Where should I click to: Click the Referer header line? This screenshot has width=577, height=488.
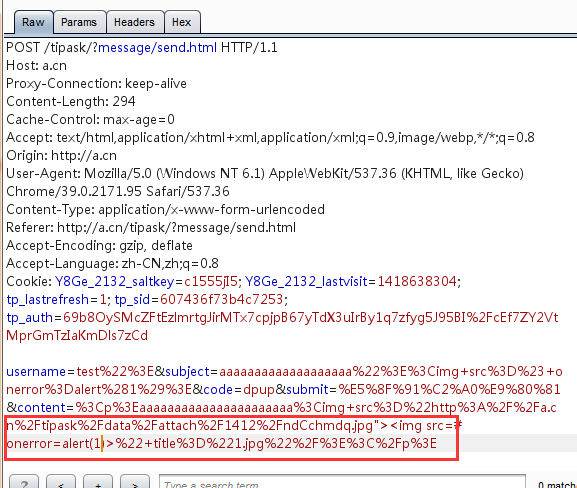coord(151,227)
